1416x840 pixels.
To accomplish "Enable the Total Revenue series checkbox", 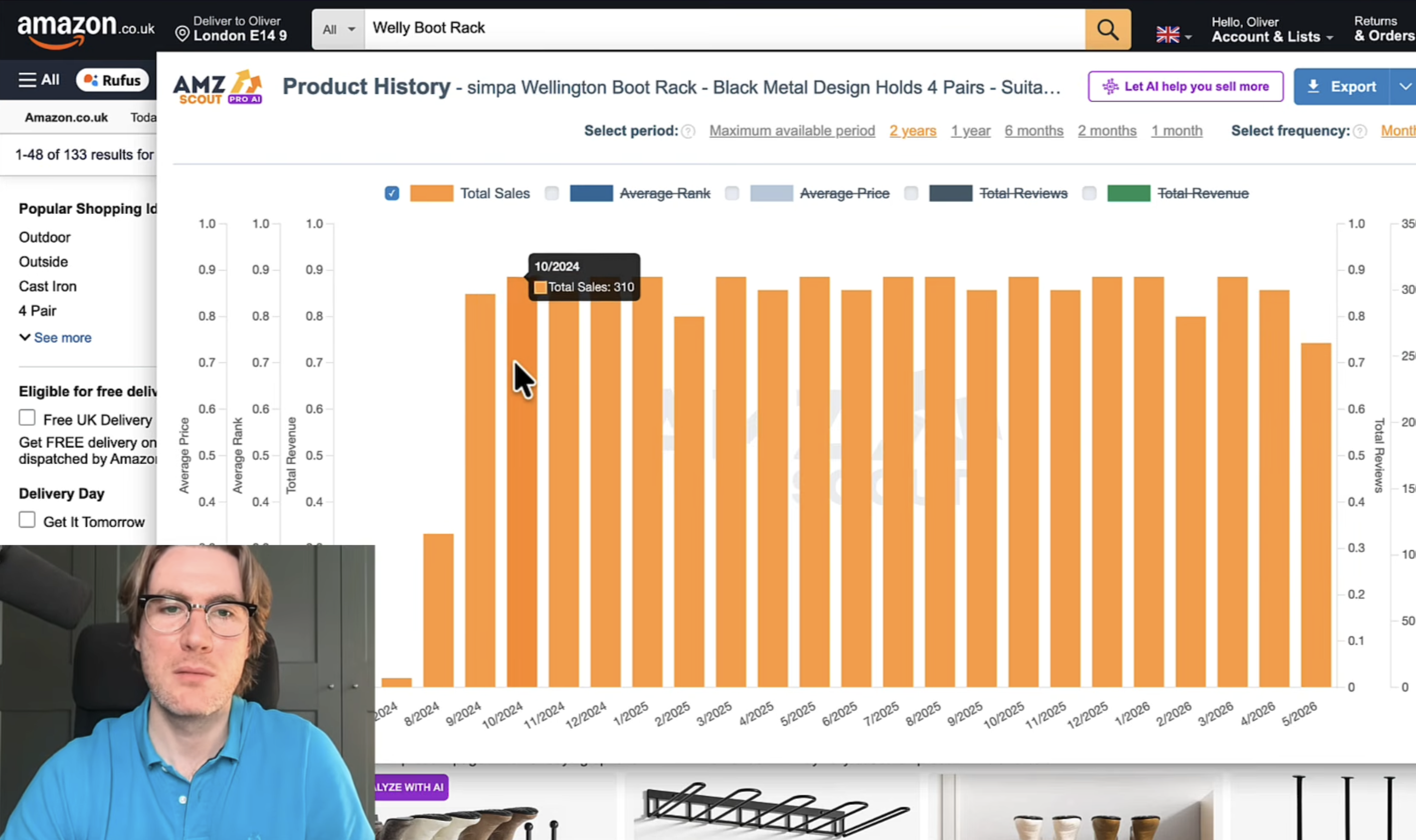I will [1089, 193].
